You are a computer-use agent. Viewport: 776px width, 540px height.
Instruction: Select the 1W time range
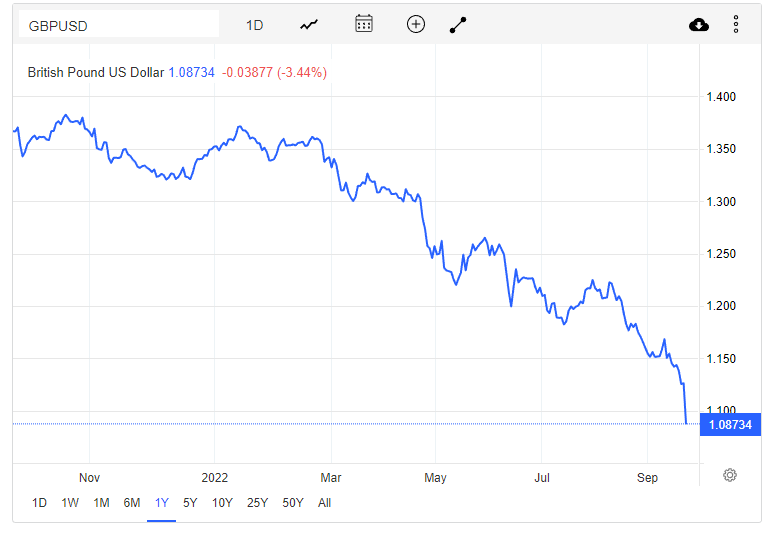70,503
